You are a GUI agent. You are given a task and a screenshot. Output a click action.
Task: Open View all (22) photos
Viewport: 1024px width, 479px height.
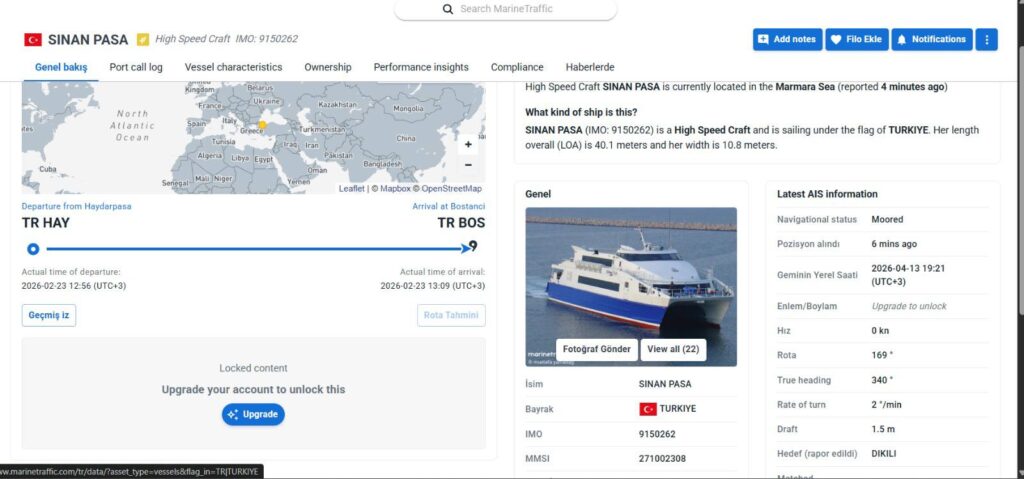[x=673, y=349]
